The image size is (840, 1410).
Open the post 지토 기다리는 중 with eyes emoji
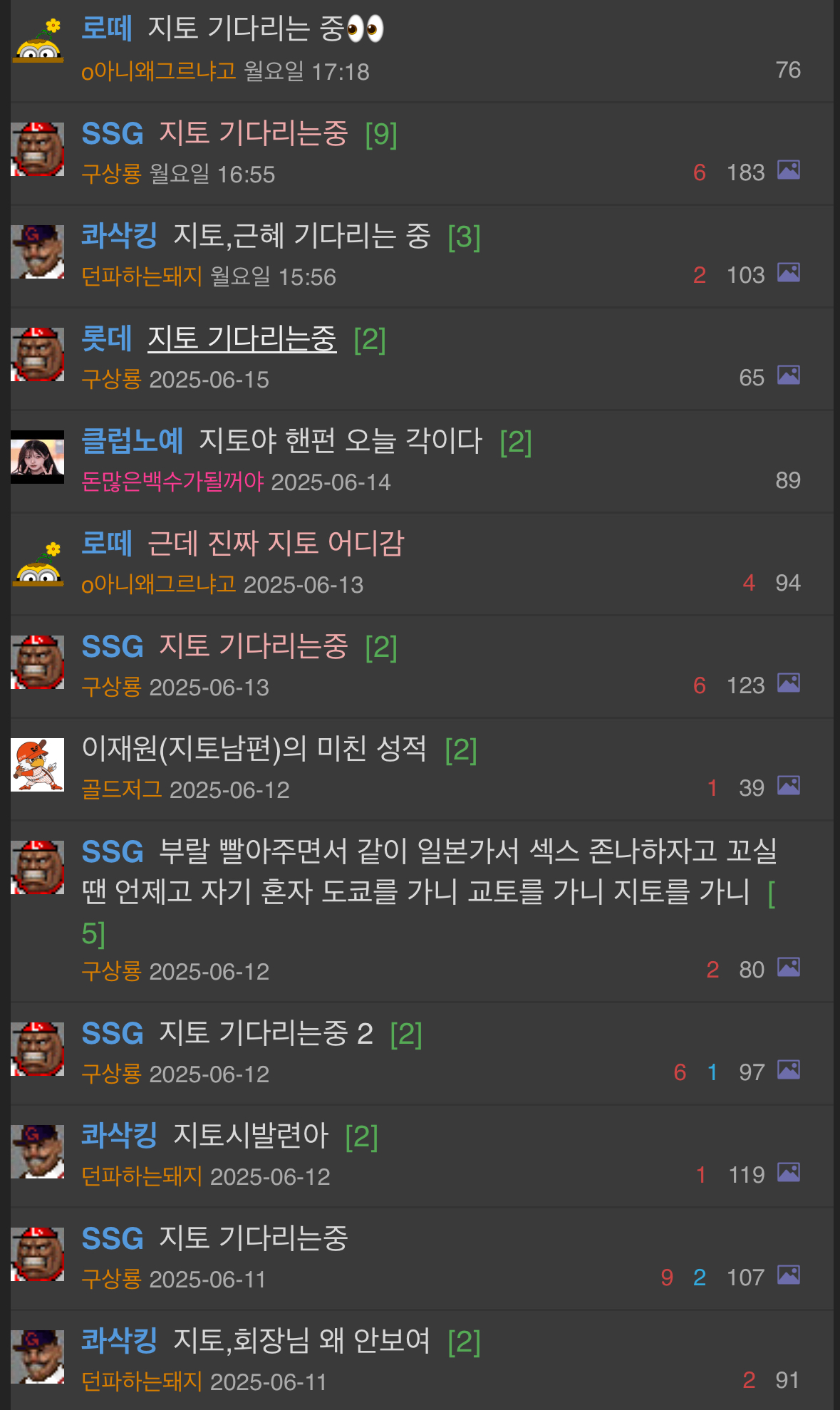pyautogui.click(x=265, y=28)
